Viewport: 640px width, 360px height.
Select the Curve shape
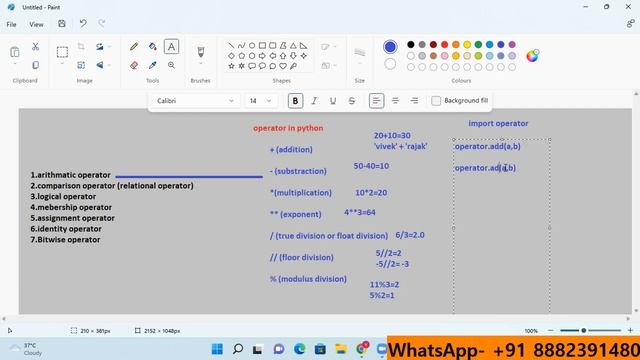tap(242, 45)
